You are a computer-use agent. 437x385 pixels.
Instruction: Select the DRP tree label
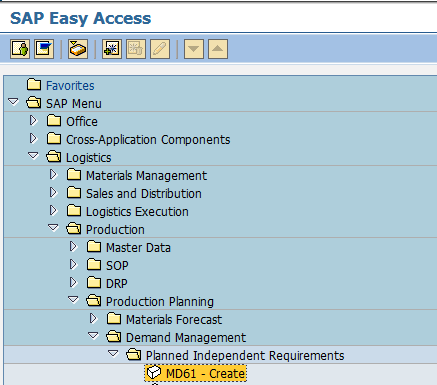click(x=117, y=284)
